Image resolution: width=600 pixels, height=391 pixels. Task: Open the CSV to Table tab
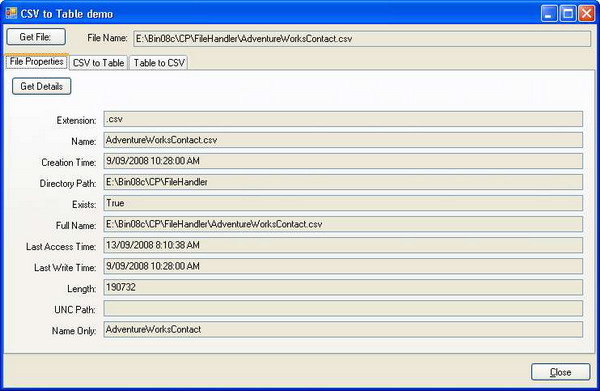(98, 63)
